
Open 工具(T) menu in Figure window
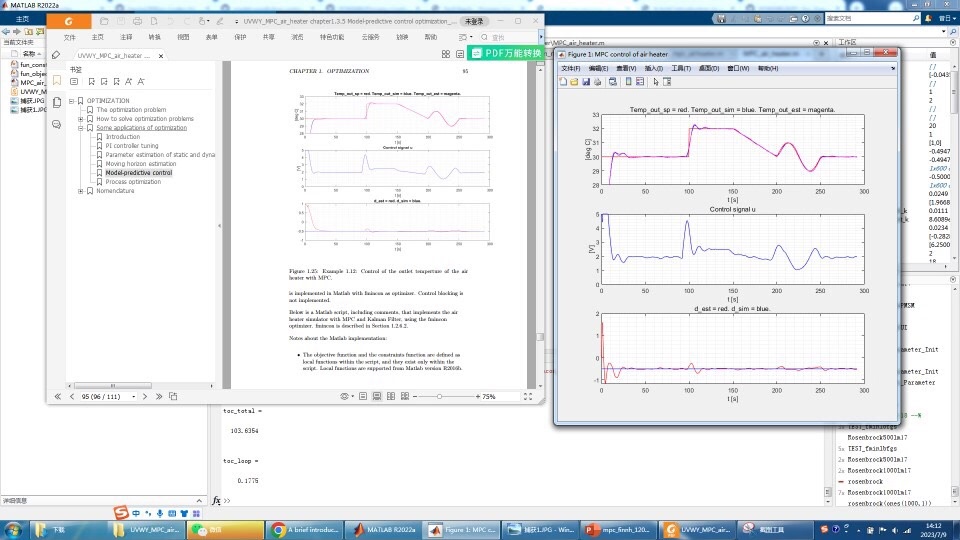[681, 69]
